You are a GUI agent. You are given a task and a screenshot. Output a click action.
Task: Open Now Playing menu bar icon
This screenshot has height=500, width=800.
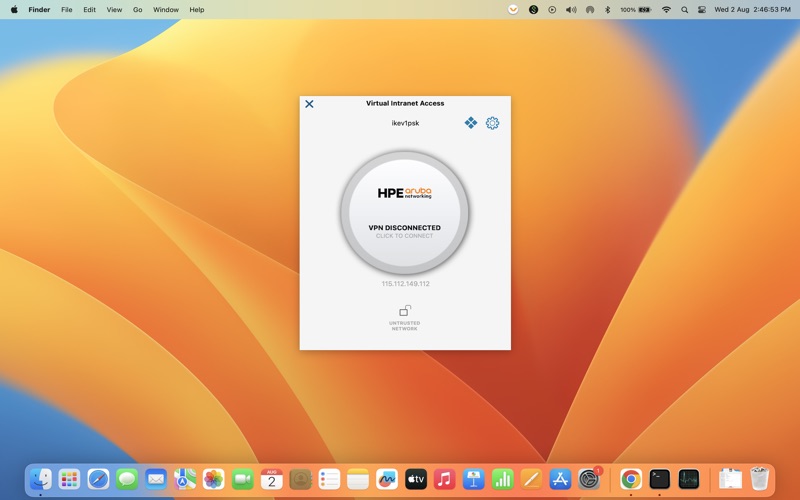552,9
